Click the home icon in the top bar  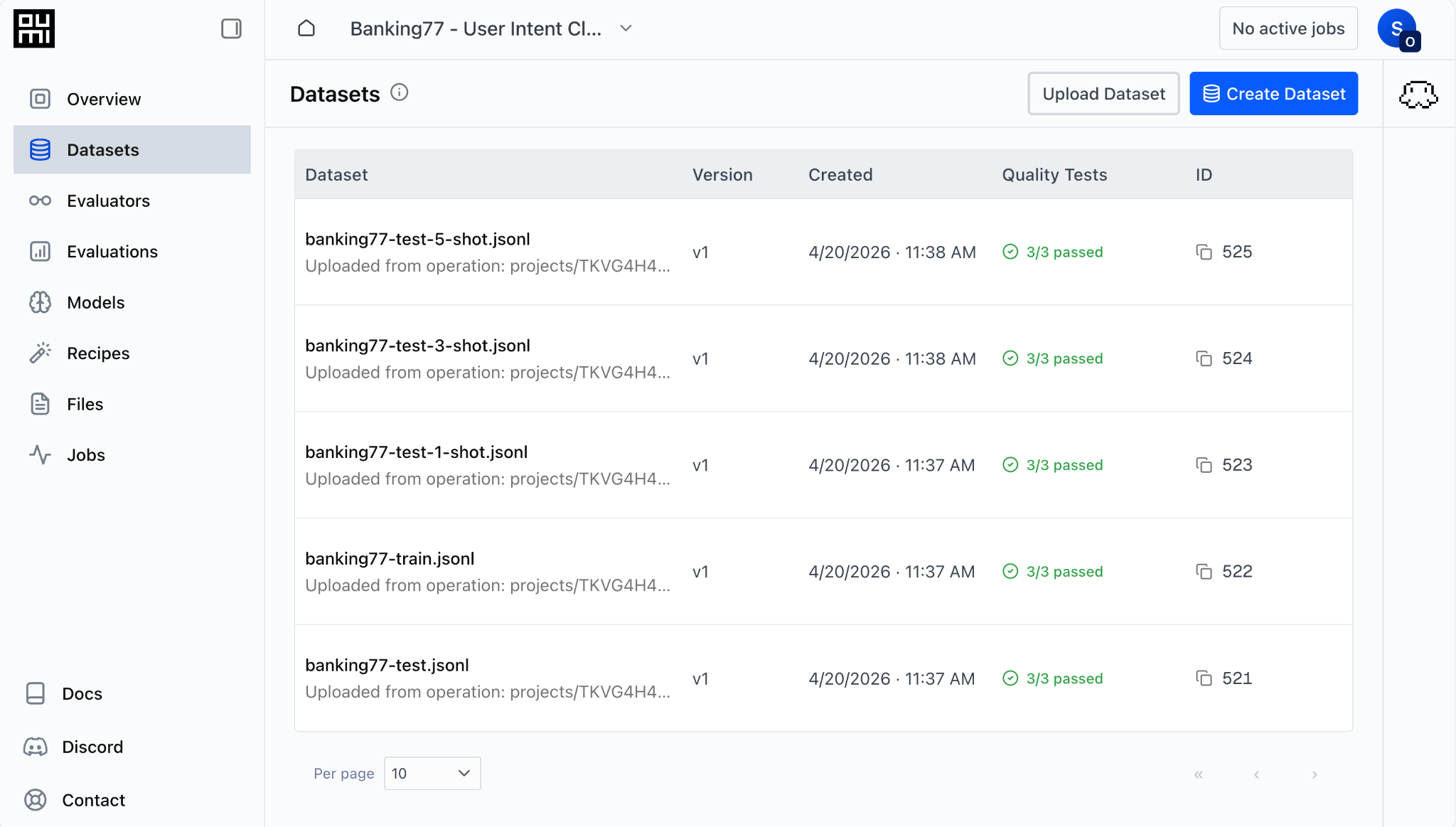point(306,28)
